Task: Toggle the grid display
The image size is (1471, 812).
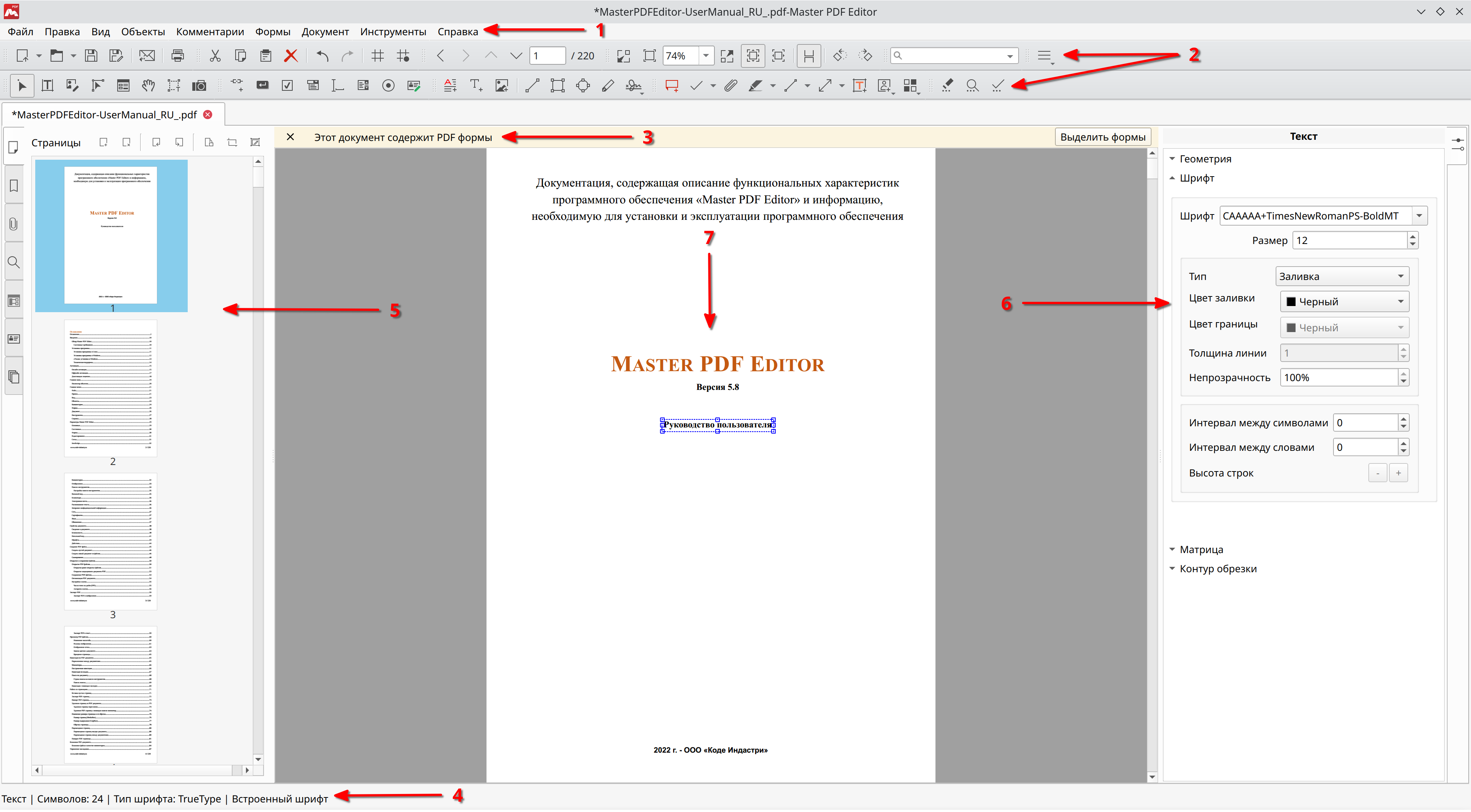Action: tap(377, 56)
